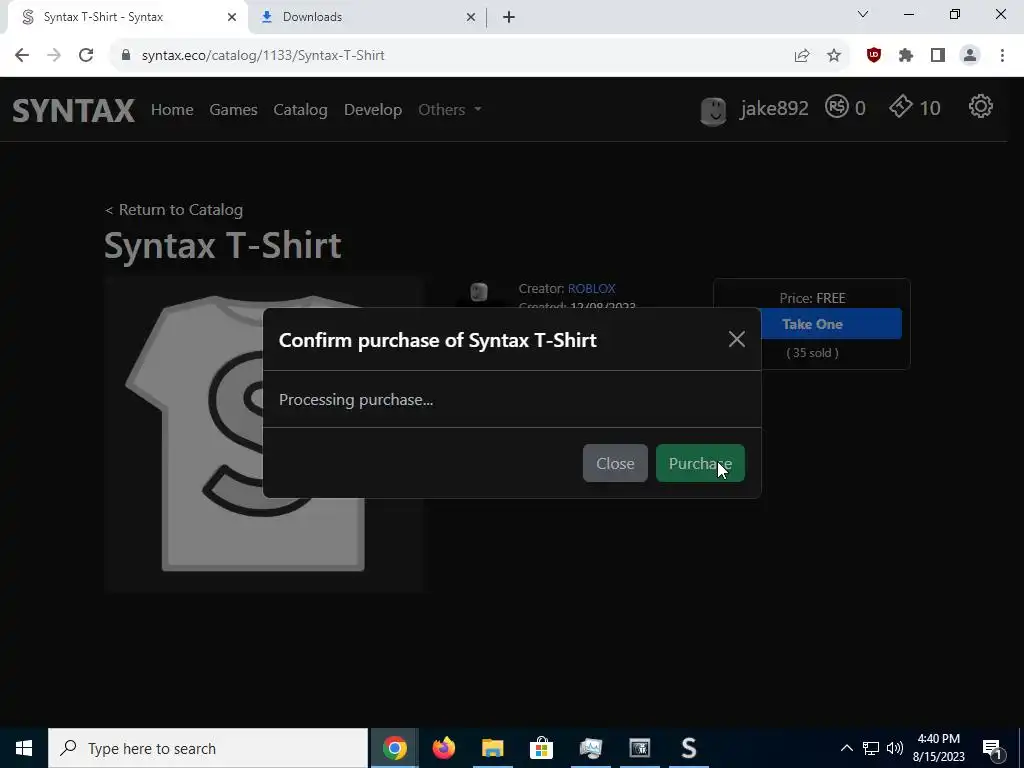Click the share page icon

coord(802,56)
